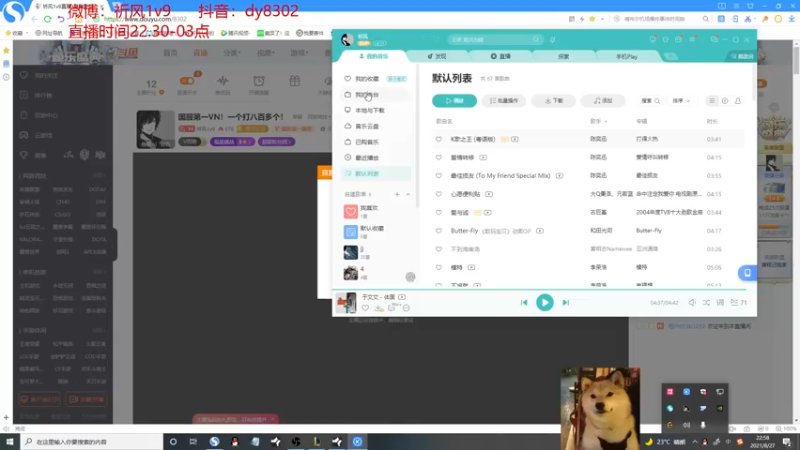Image resolution: width=800 pixels, height=450 pixels.
Task: Like the song 心愿便利贴
Action: point(438,194)
